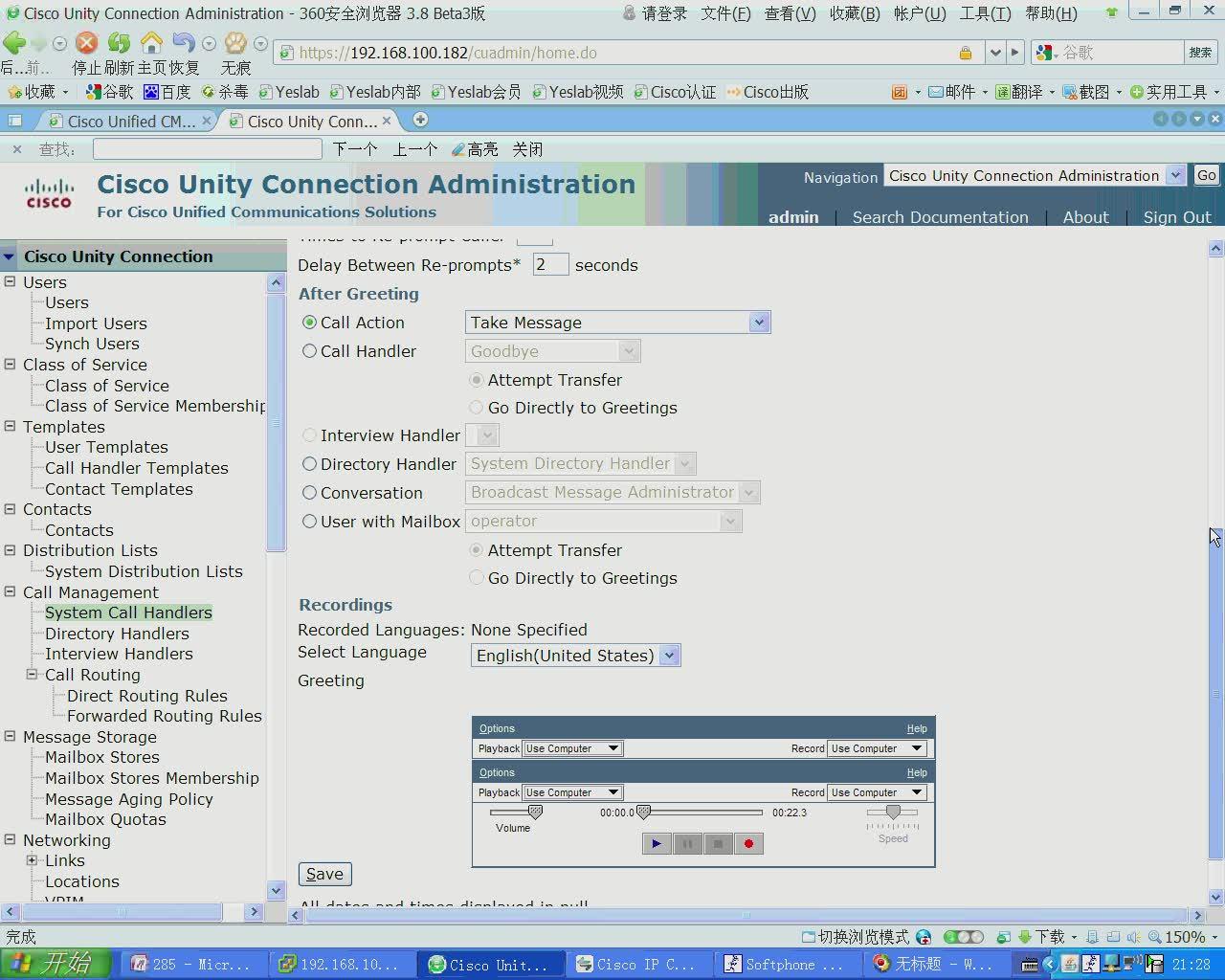1225x980 pixels.
Task: Open the Take Message call action dropdown
Action: point(618,323)
